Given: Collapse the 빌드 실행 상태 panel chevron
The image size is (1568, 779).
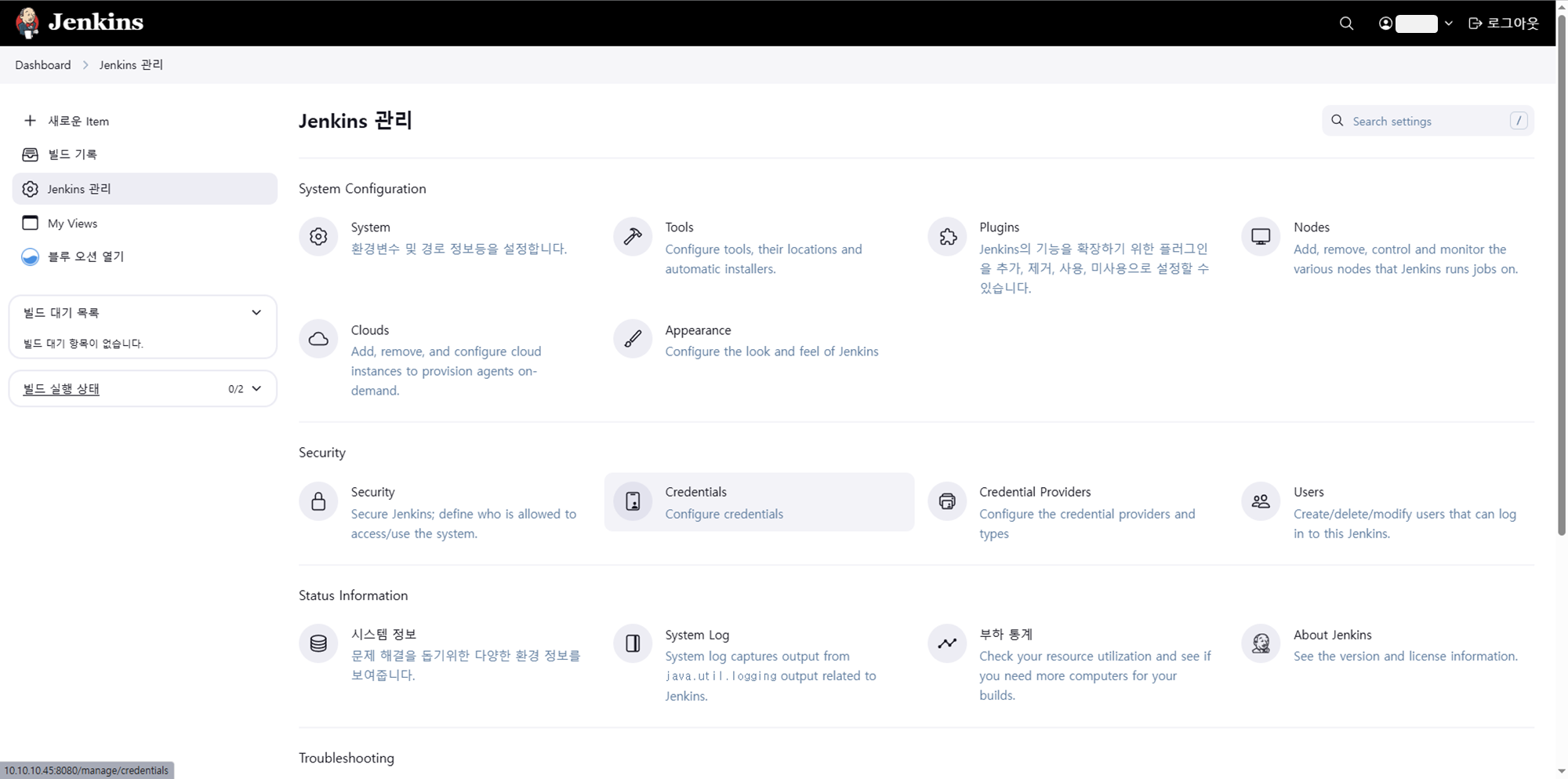Looking at the screenshot, I should (256, 388).
